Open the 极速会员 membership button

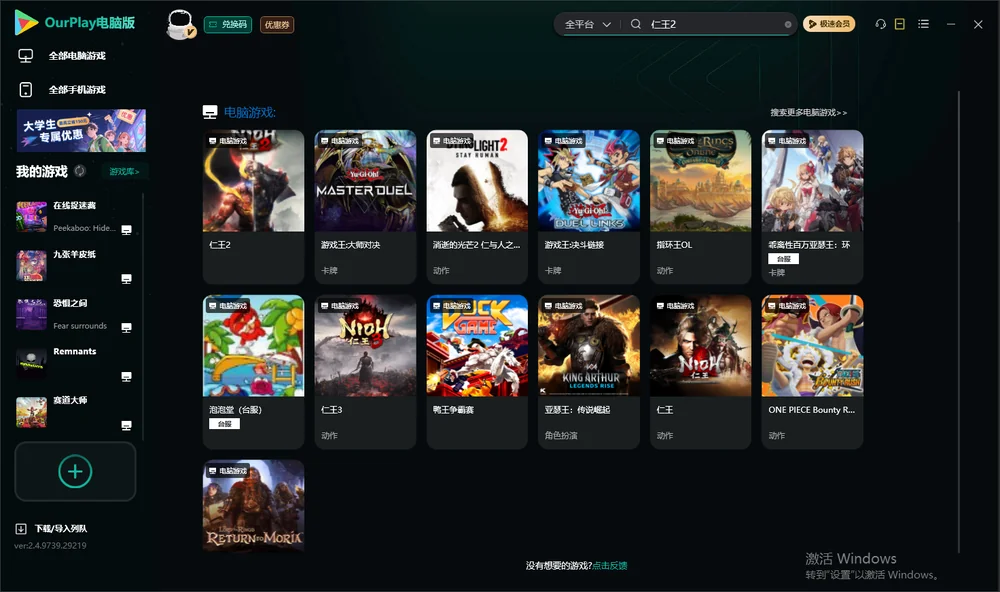(x=828, y=24)
